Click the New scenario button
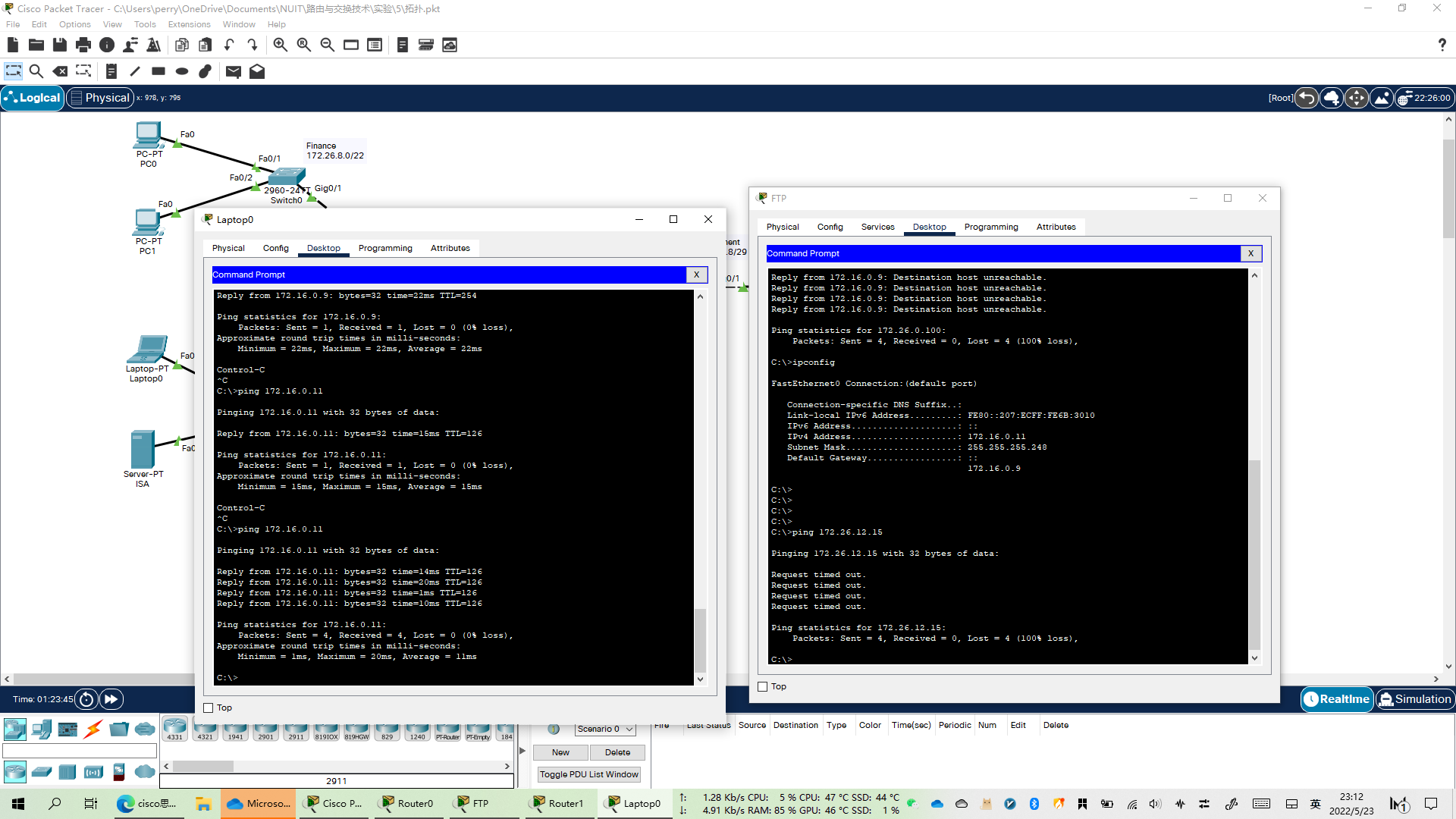 [560, 752]
